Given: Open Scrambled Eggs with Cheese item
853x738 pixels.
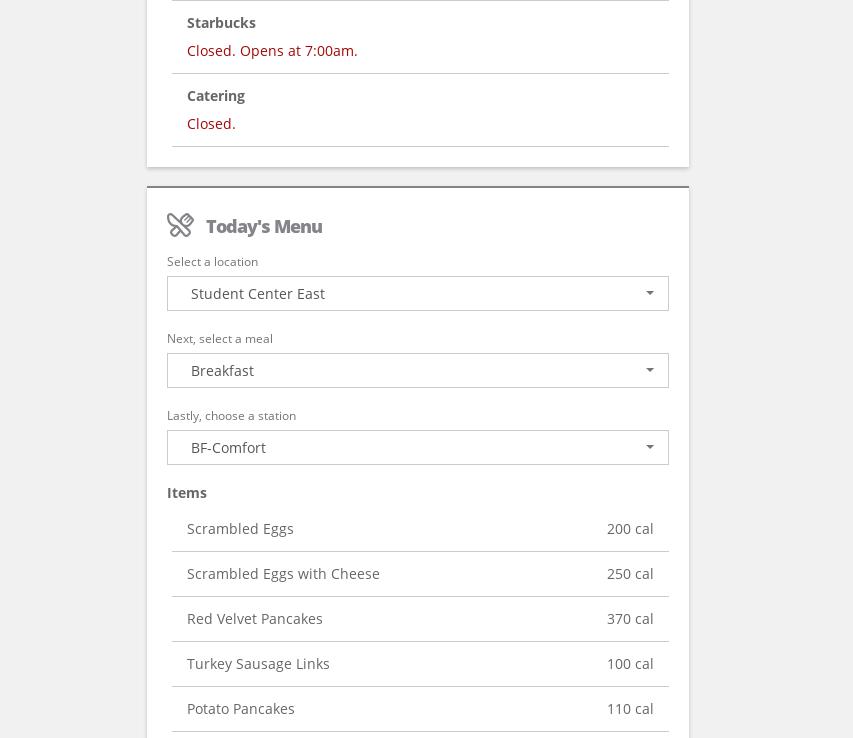Looking at the screenshot, I should click(283, 574).
